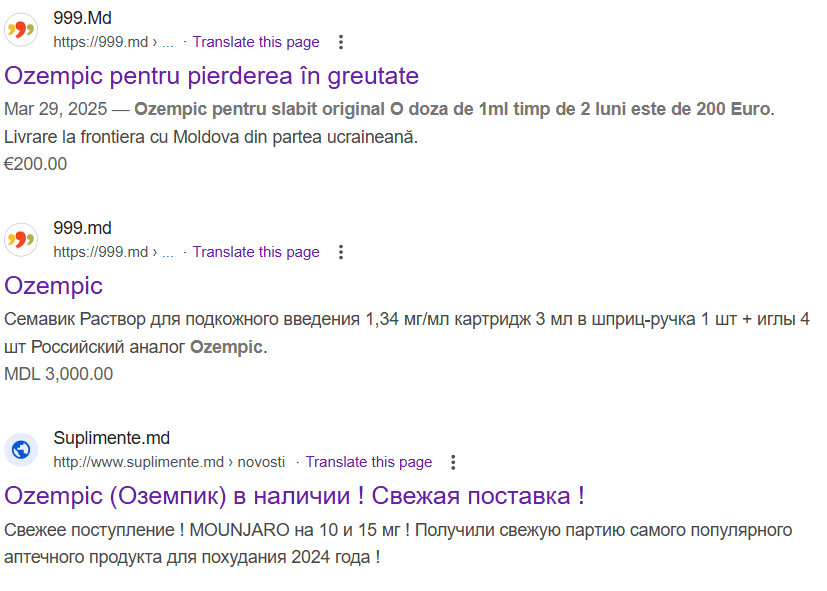Open the result titled just 'Ozempic'
The width and height of the screenshot is (827, 591).
(x=53, y=286)
